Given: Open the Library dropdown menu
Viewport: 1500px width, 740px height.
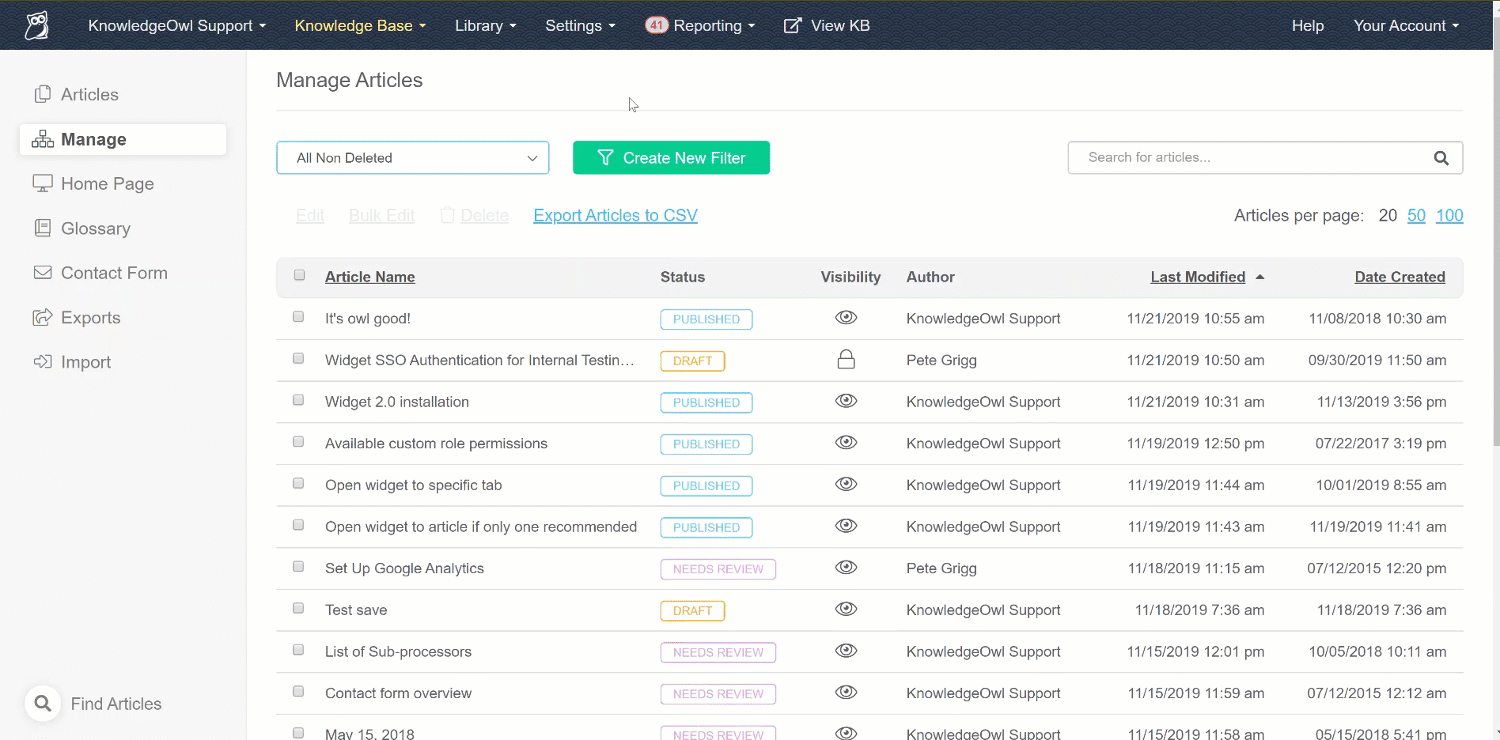Looking at the screenshot, I should tap(485, 26).
